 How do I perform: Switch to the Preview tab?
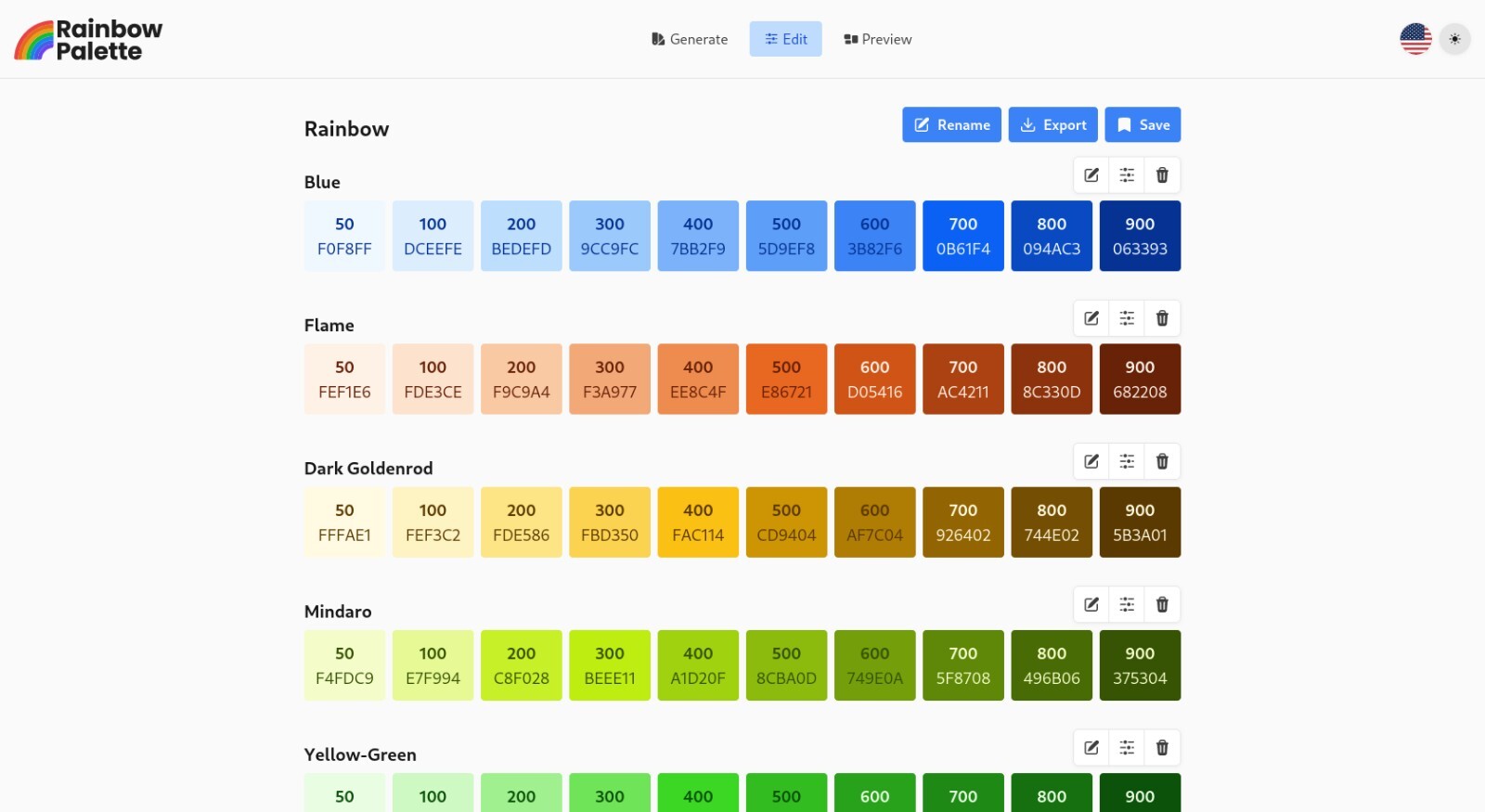878,39
